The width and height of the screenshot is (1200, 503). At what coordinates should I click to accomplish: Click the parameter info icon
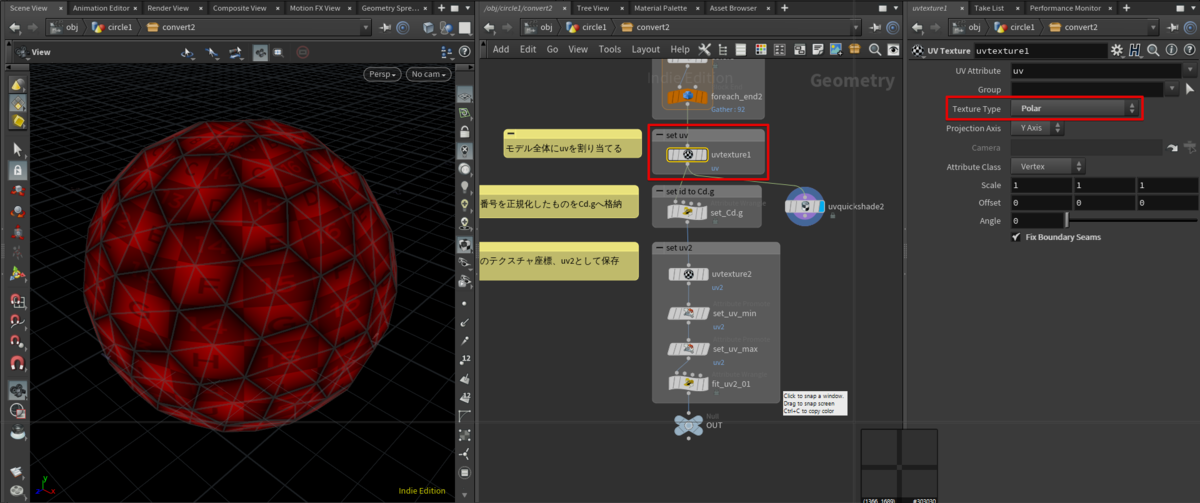(x=1169, y=49)
